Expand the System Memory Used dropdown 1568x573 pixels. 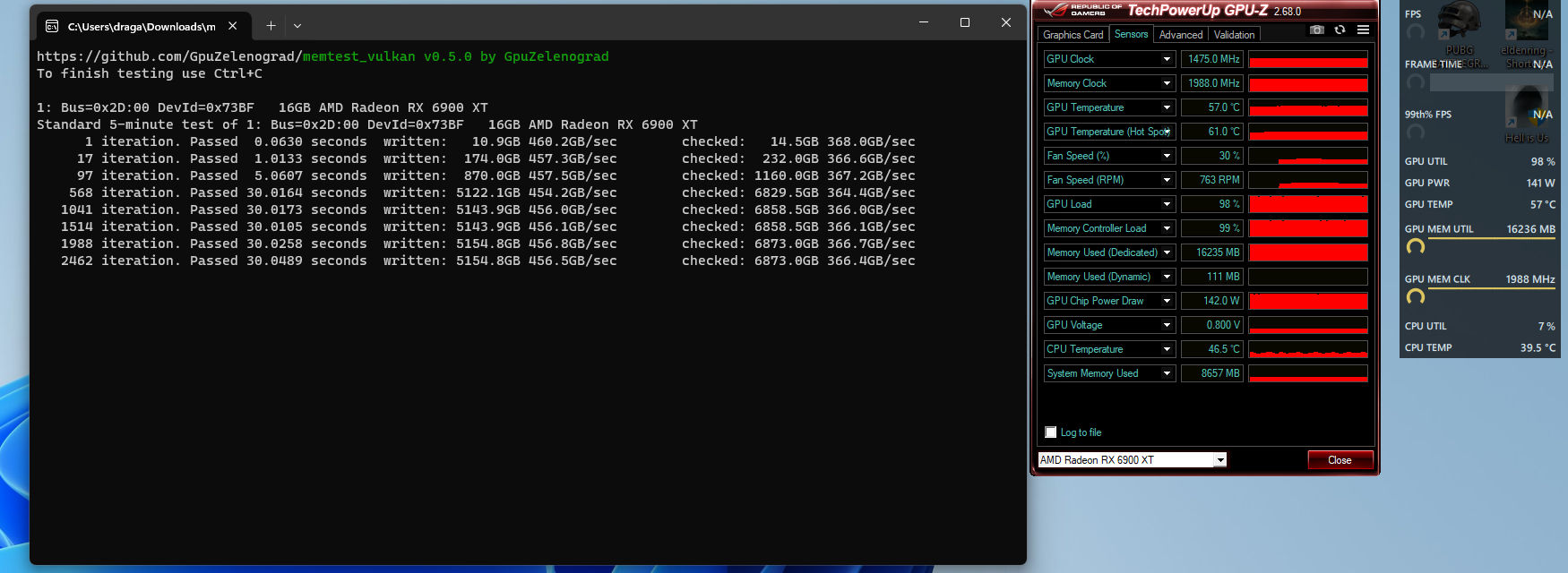[x=1167, y=373]
